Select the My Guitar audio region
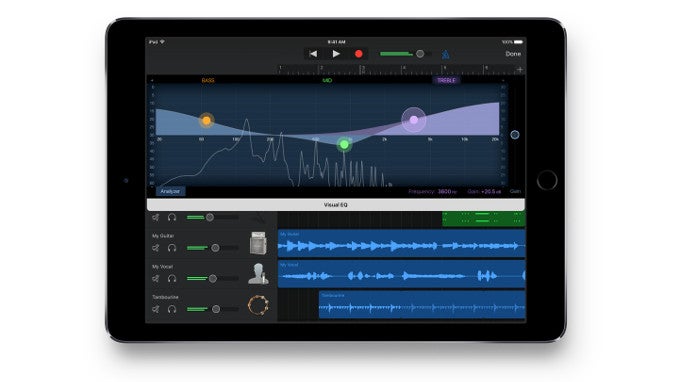The image size is (680, 382). 402,244
